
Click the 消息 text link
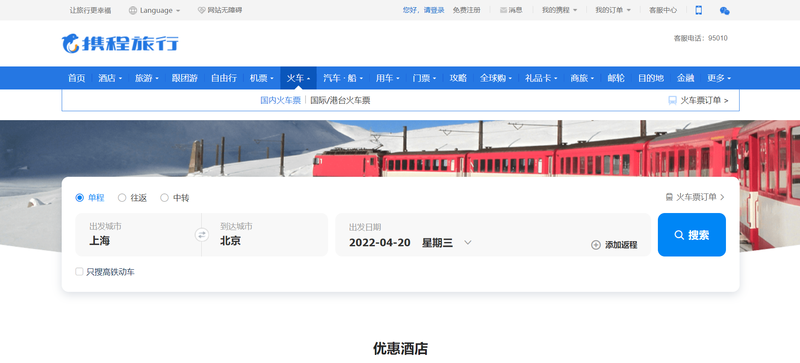pos(515,10)
